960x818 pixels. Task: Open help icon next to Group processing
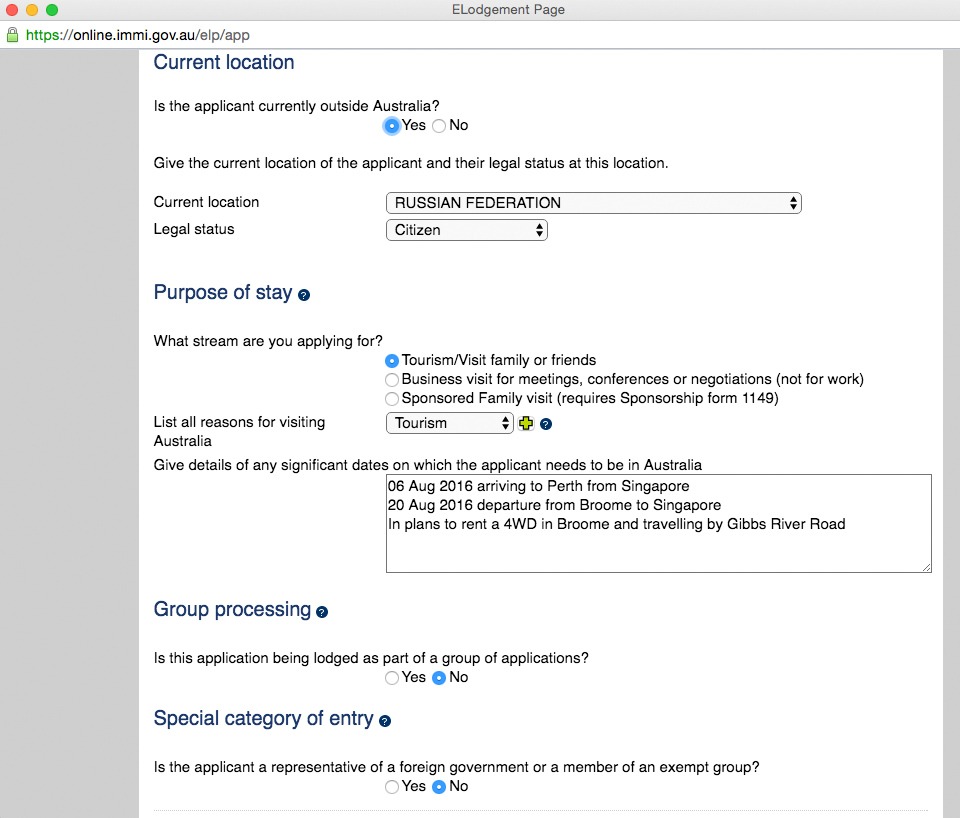[x=322, y=612]
